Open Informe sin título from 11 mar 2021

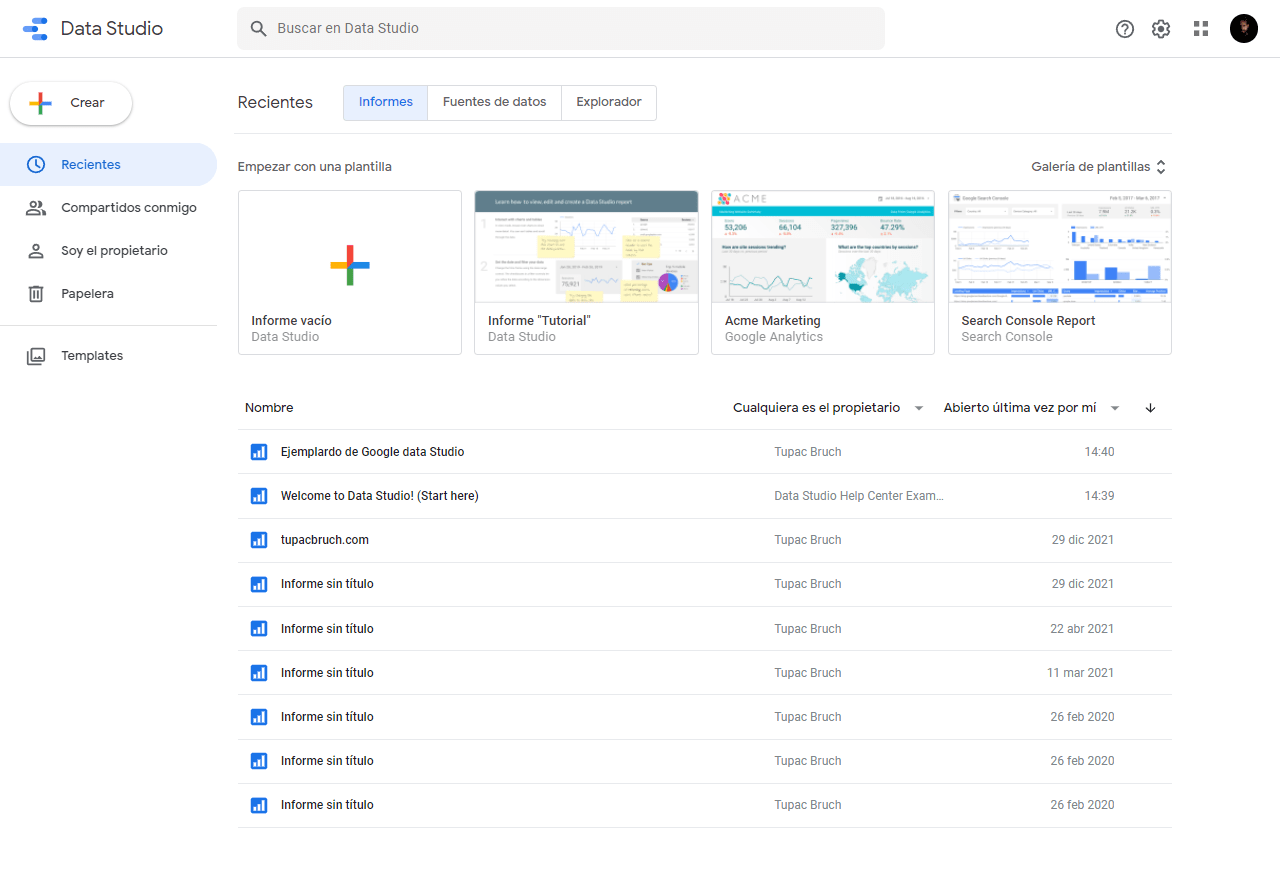pos(327,673)
